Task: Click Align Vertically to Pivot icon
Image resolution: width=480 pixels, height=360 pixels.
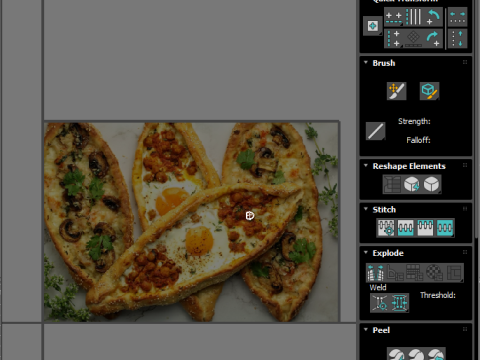Action: coord(393,39)
